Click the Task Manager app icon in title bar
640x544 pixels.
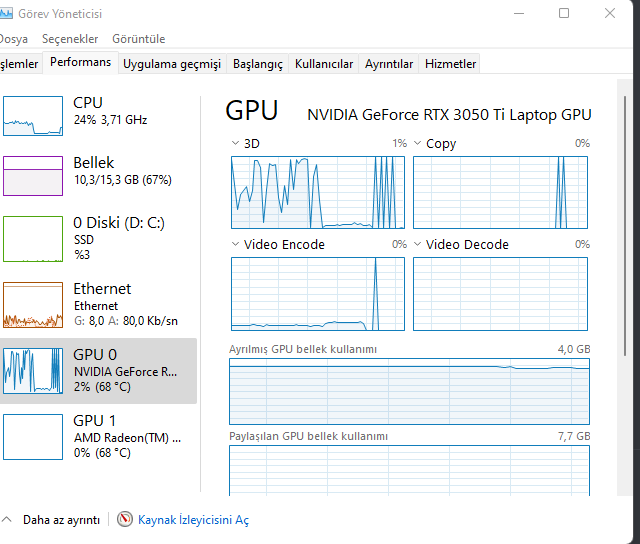(x=6, y=14)
